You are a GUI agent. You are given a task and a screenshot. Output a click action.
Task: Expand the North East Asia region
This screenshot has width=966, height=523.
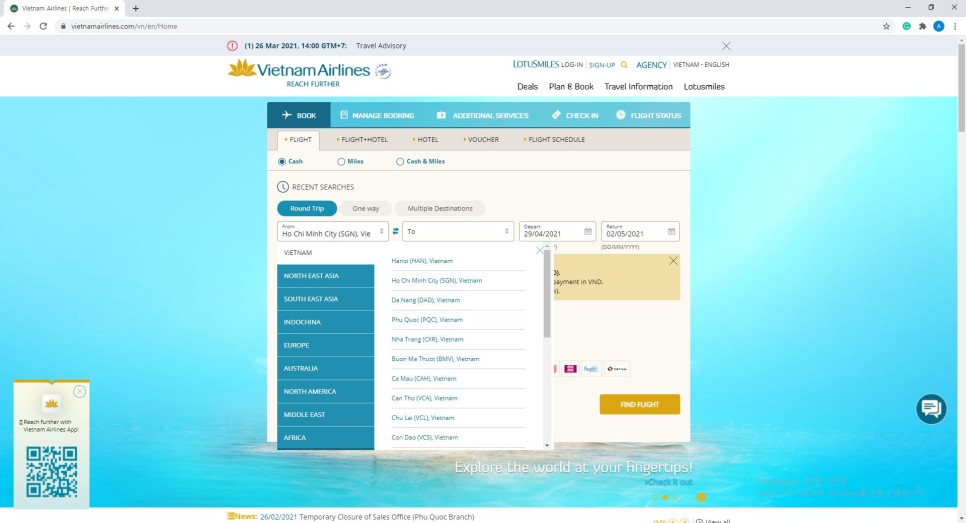coord(325,275)
